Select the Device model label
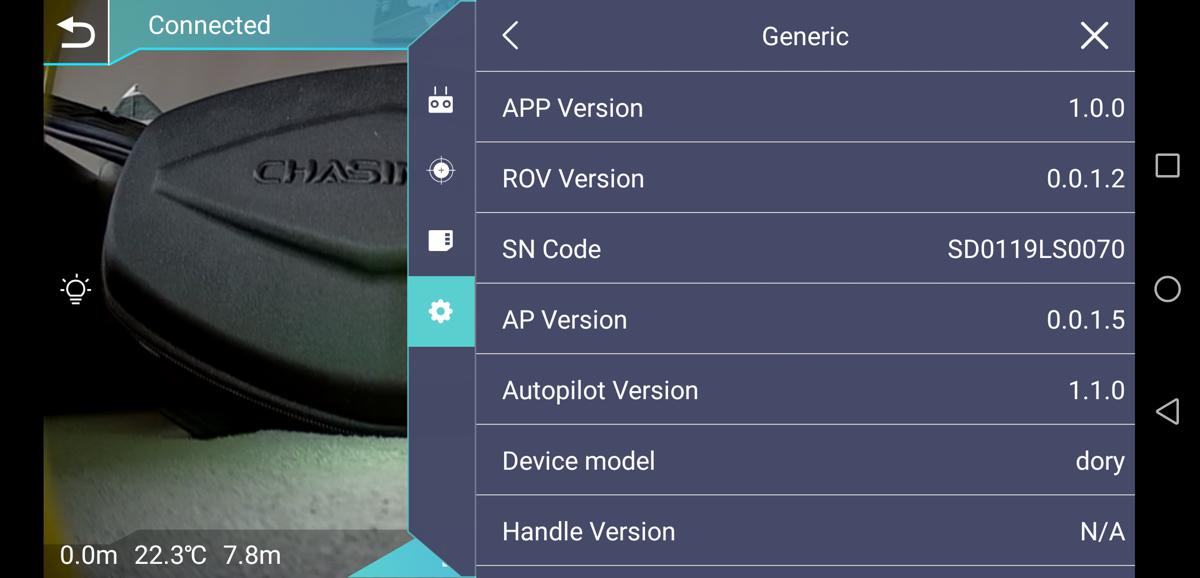Screen dimensions: 1200x578 click(x=579, y=461)
